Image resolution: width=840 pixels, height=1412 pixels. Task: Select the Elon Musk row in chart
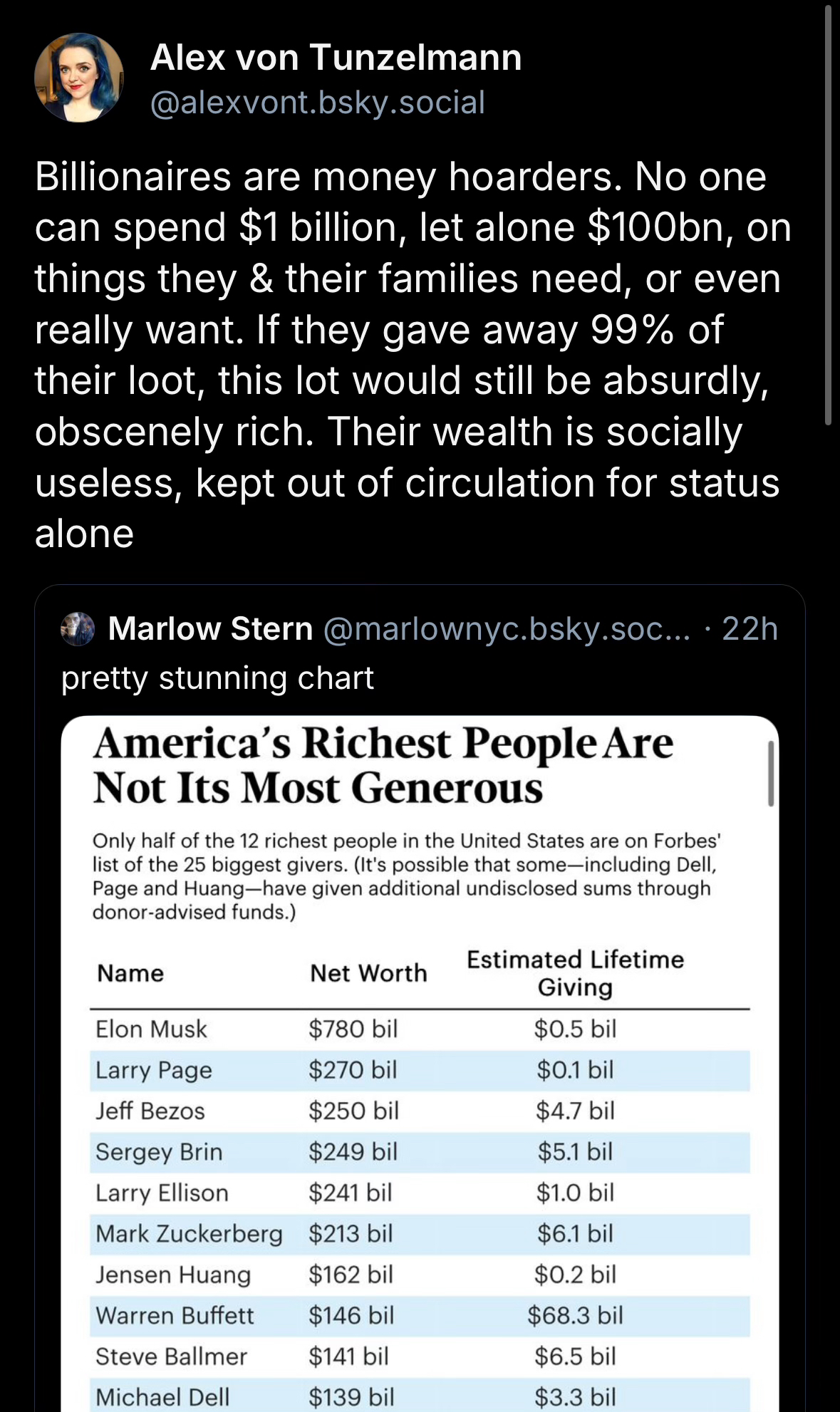(419, 1029)
